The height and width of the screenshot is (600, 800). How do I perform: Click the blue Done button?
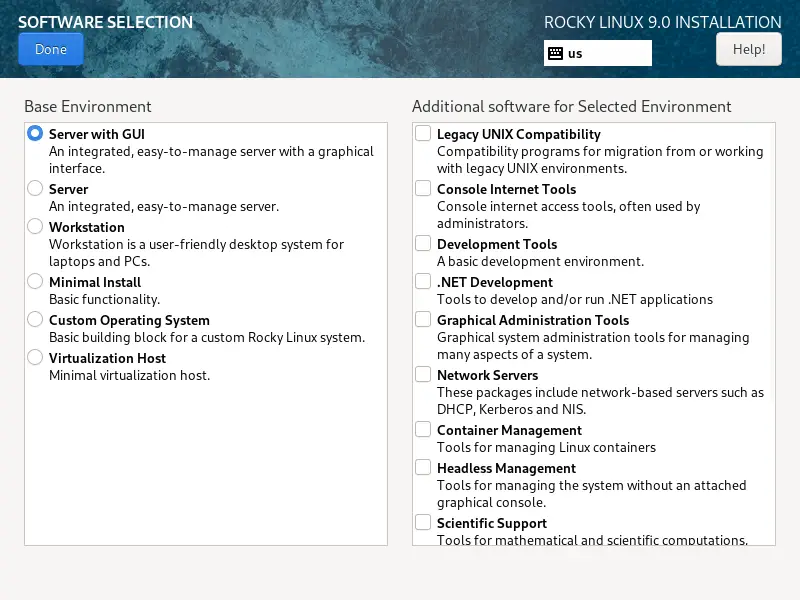51,49
